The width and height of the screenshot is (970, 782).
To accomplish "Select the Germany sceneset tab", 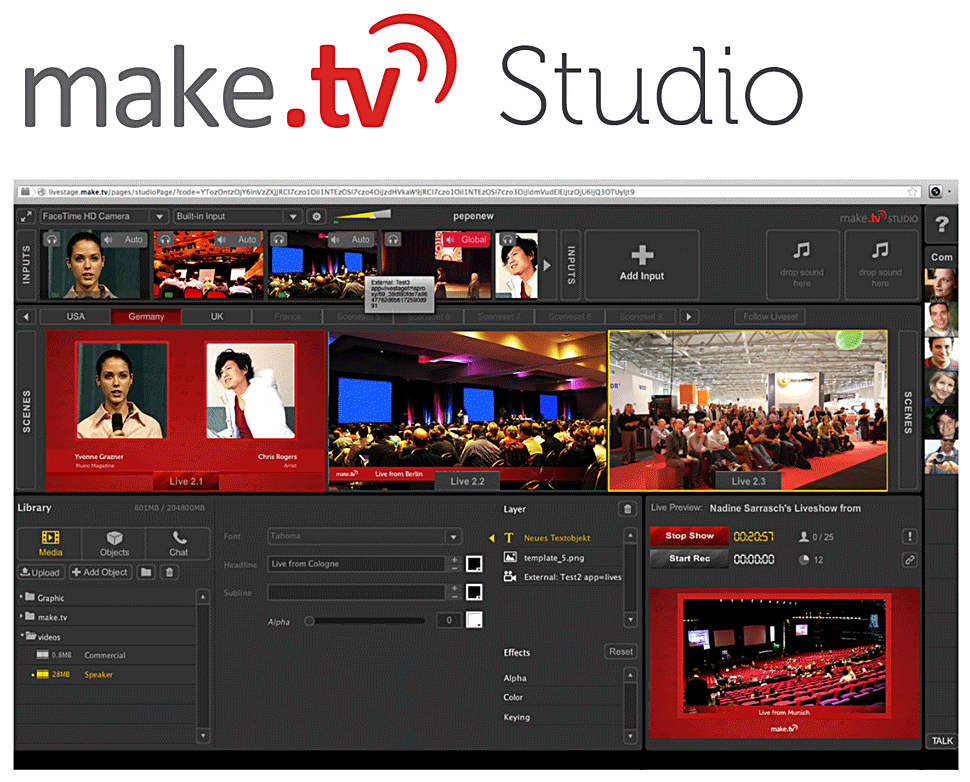I will tap(145, 317).
